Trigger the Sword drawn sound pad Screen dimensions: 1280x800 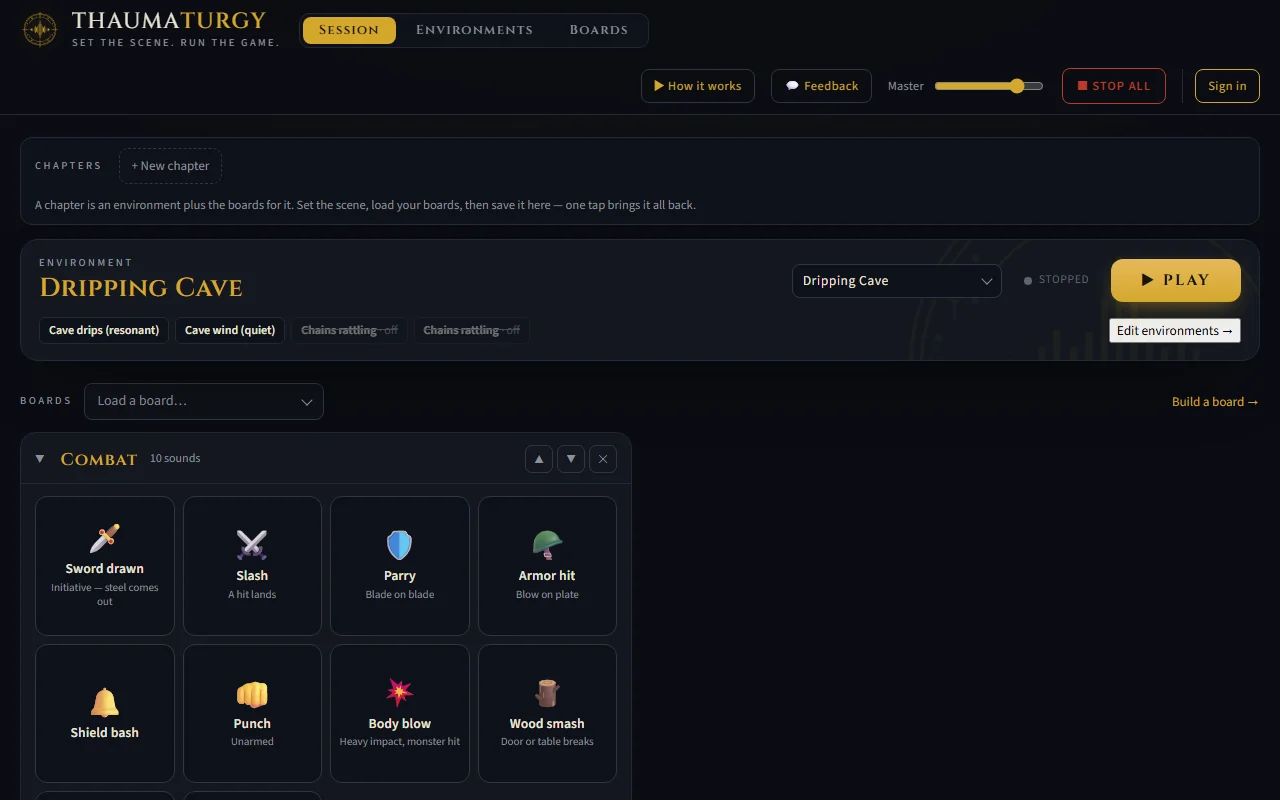(x=105, y=566)
